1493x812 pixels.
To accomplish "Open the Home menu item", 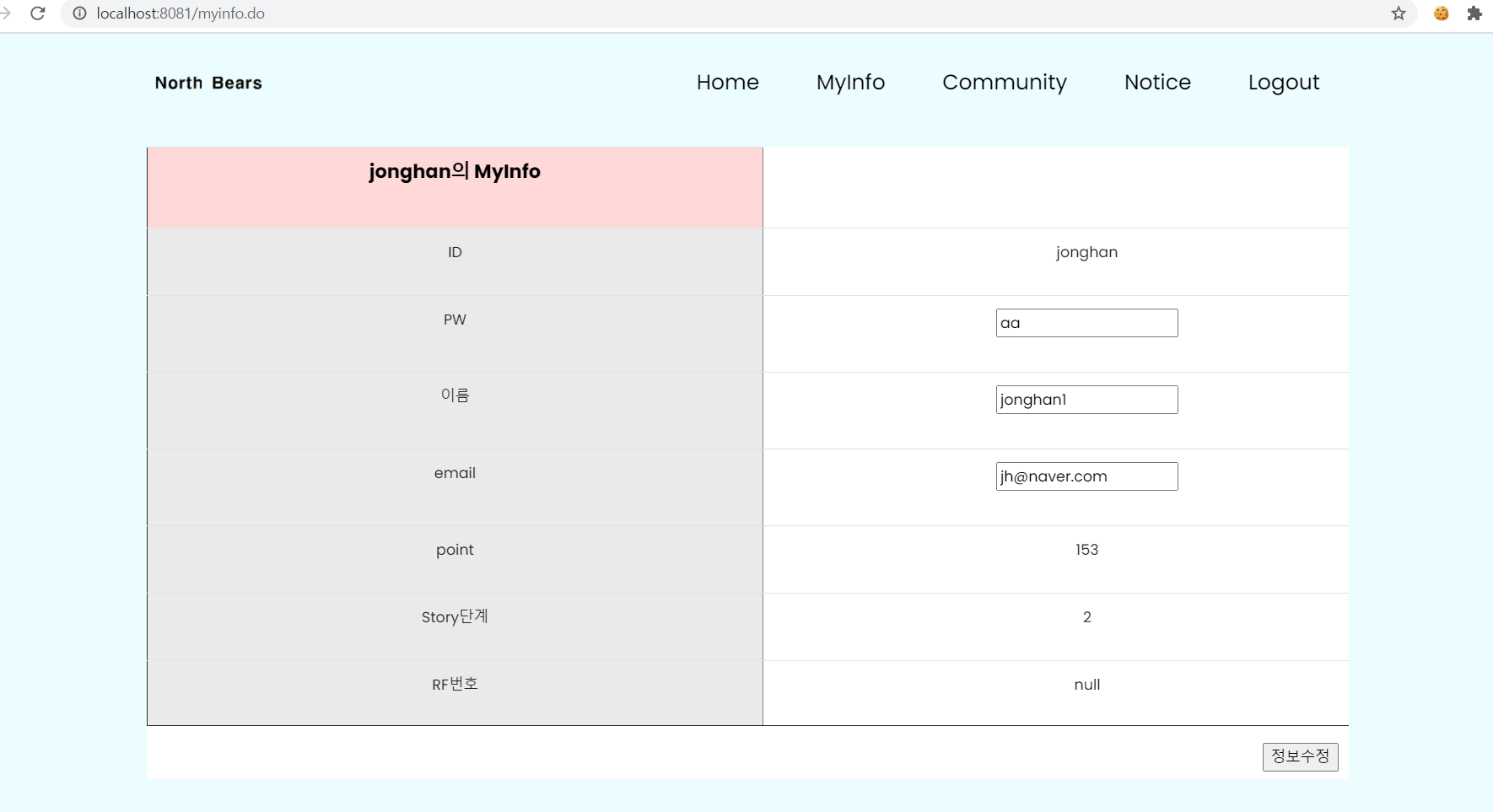I will coord(727,82).
